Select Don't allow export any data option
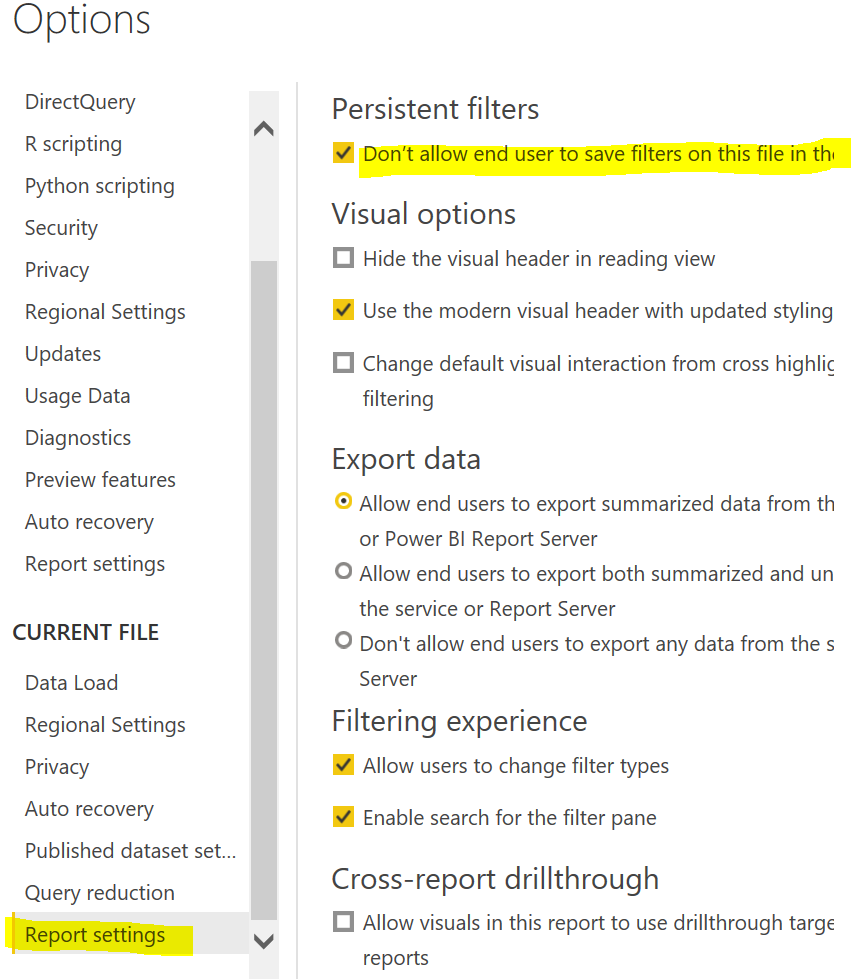Viewport: 851px width, 980px height. 344,641
